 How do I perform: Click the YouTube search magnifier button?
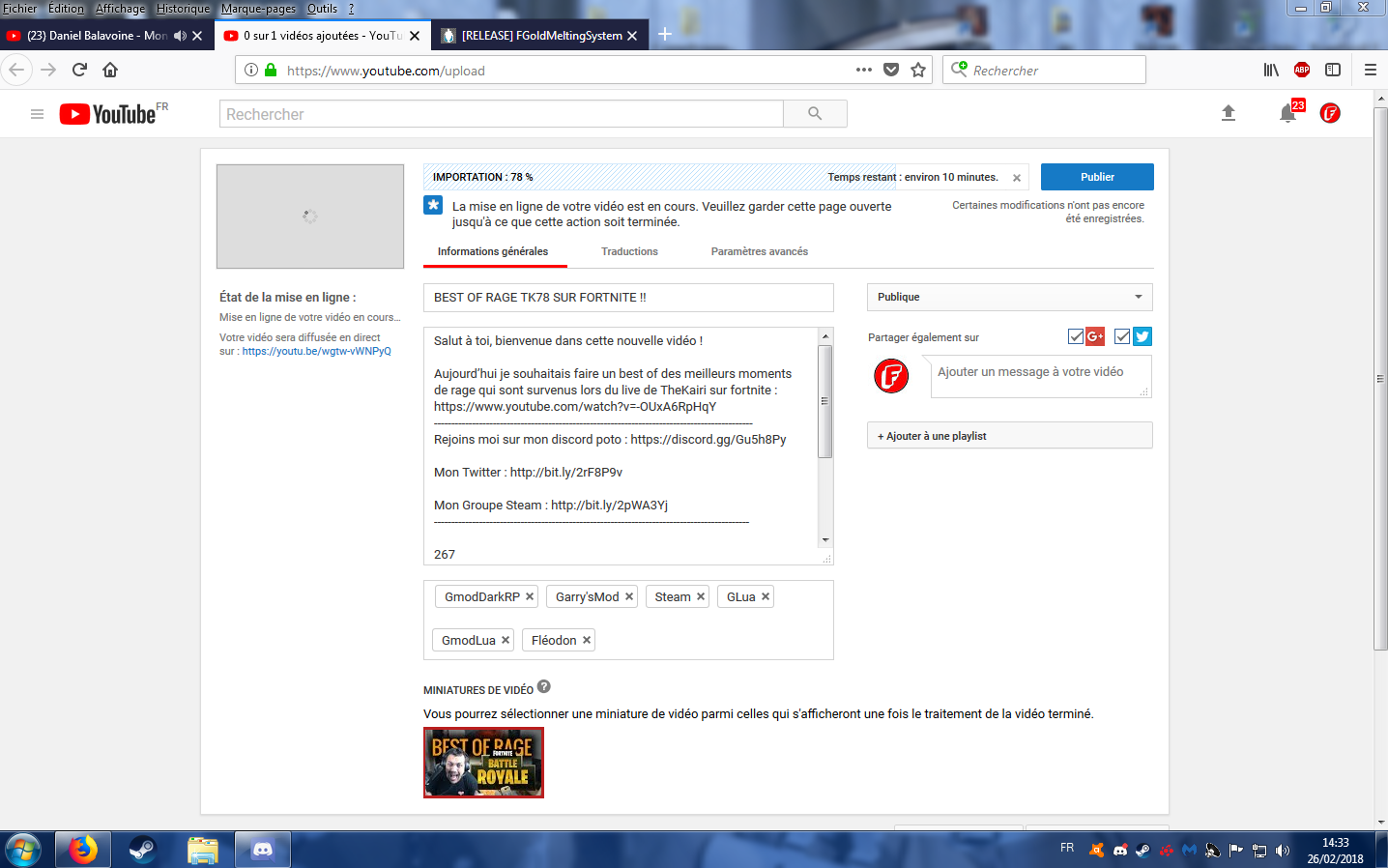click(815, 114)
